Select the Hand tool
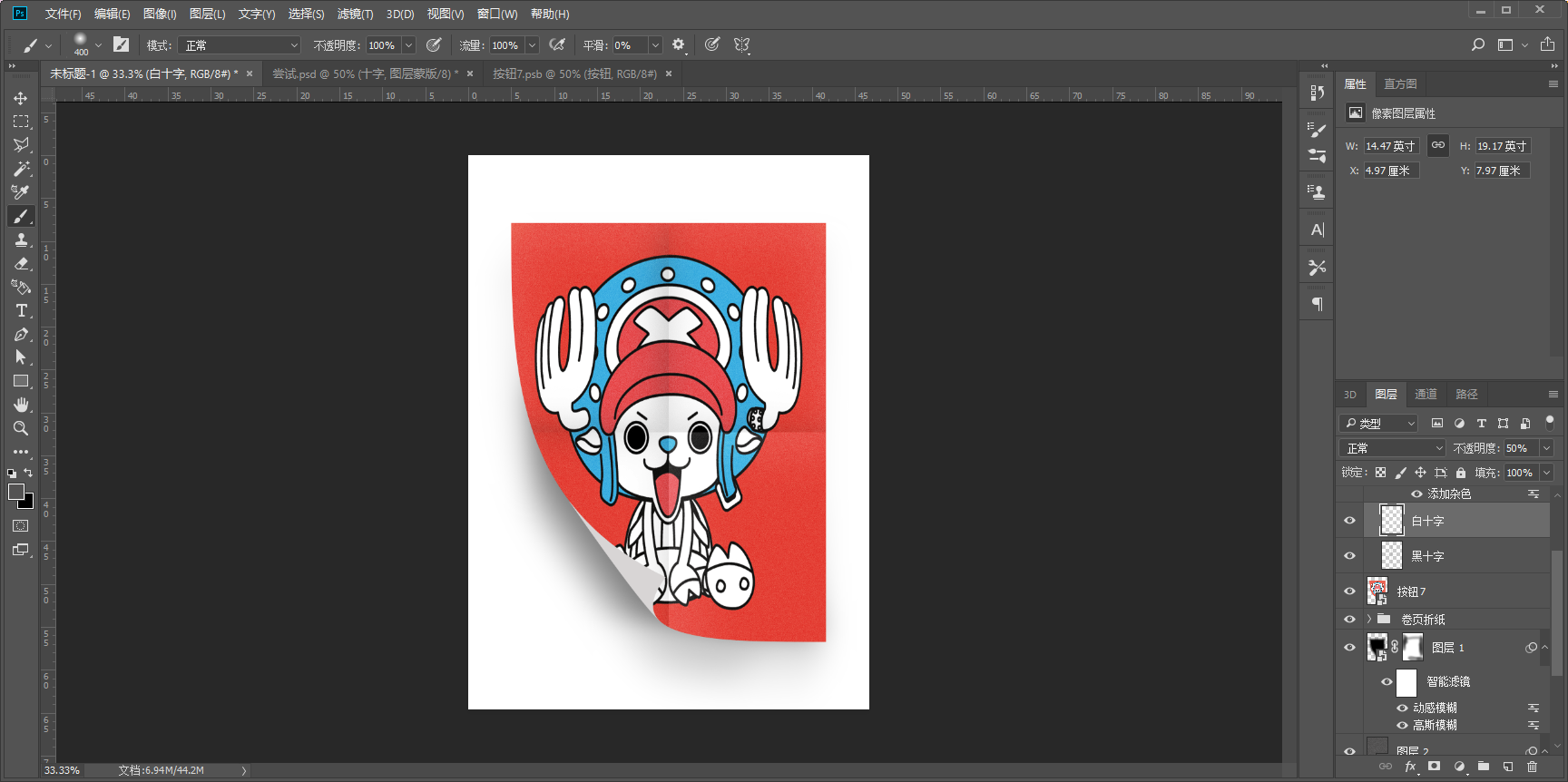Screen dimensions: 1568x782 [21, 405]
